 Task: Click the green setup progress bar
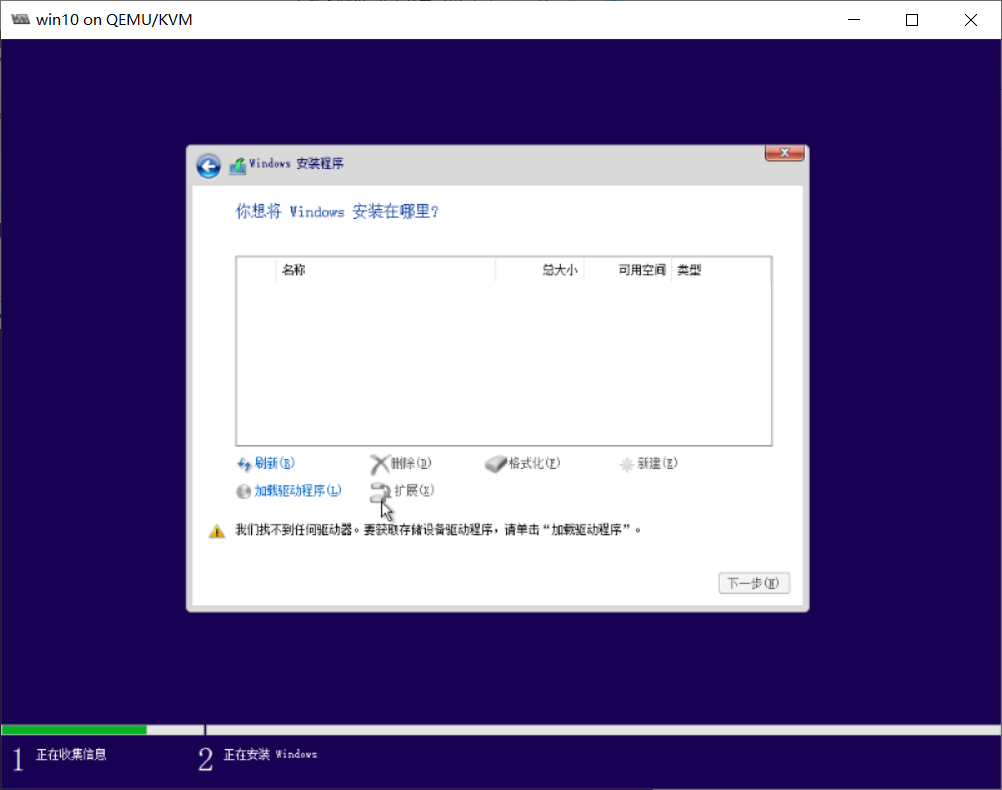pyautogui.click(x=74, y=730)
